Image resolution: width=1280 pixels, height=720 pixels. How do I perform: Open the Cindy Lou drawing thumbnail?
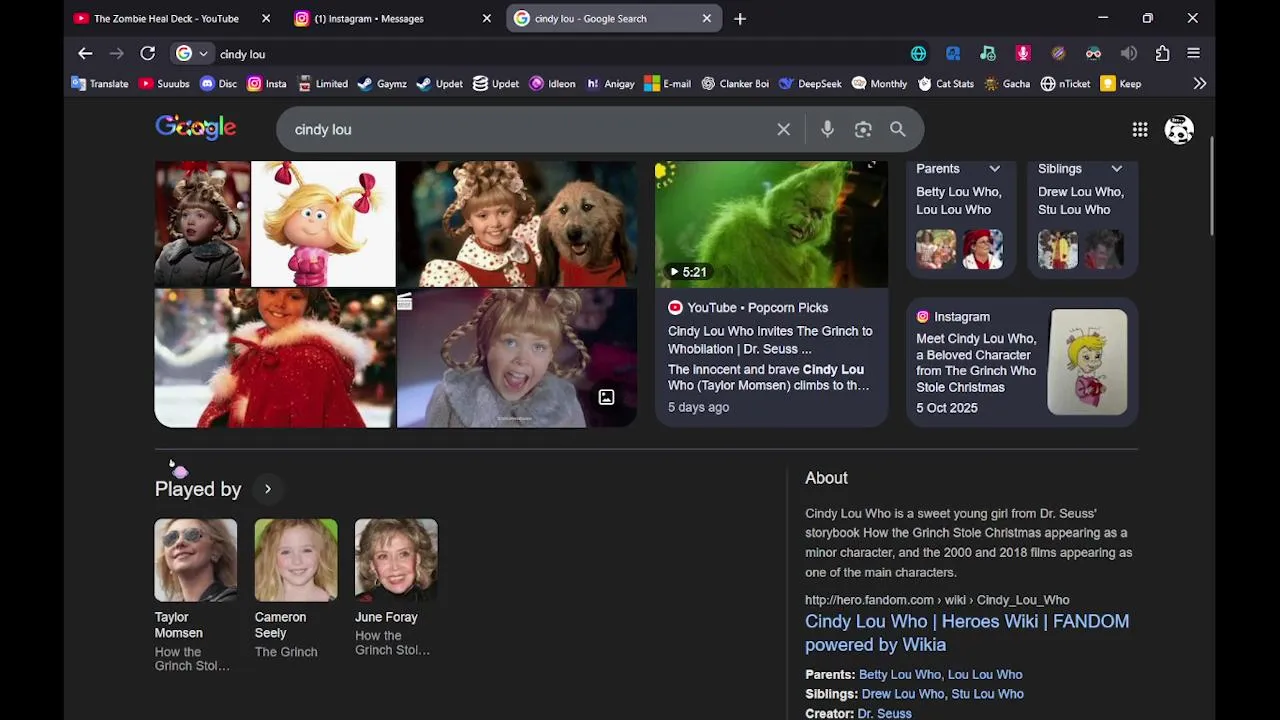click(1087, 362)
